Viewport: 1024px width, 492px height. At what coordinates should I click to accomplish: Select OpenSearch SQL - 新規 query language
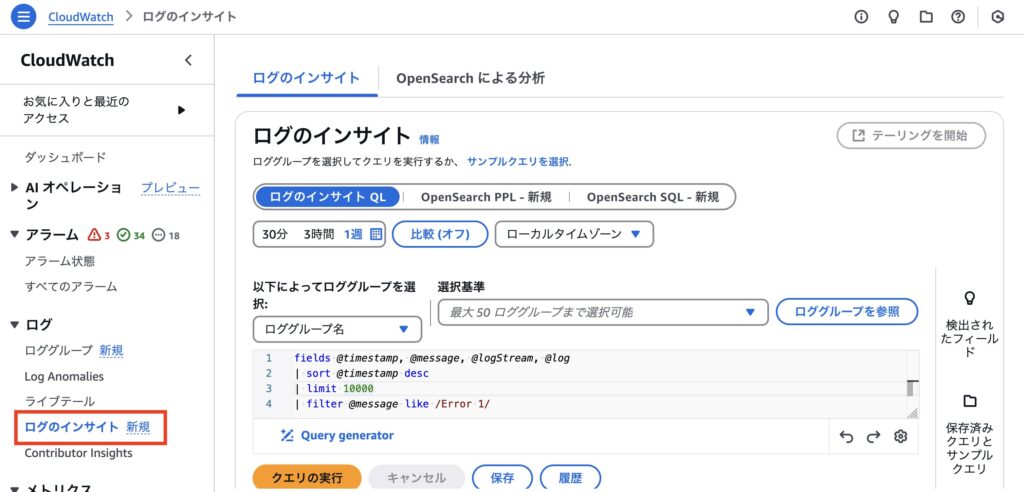point(652,197)
